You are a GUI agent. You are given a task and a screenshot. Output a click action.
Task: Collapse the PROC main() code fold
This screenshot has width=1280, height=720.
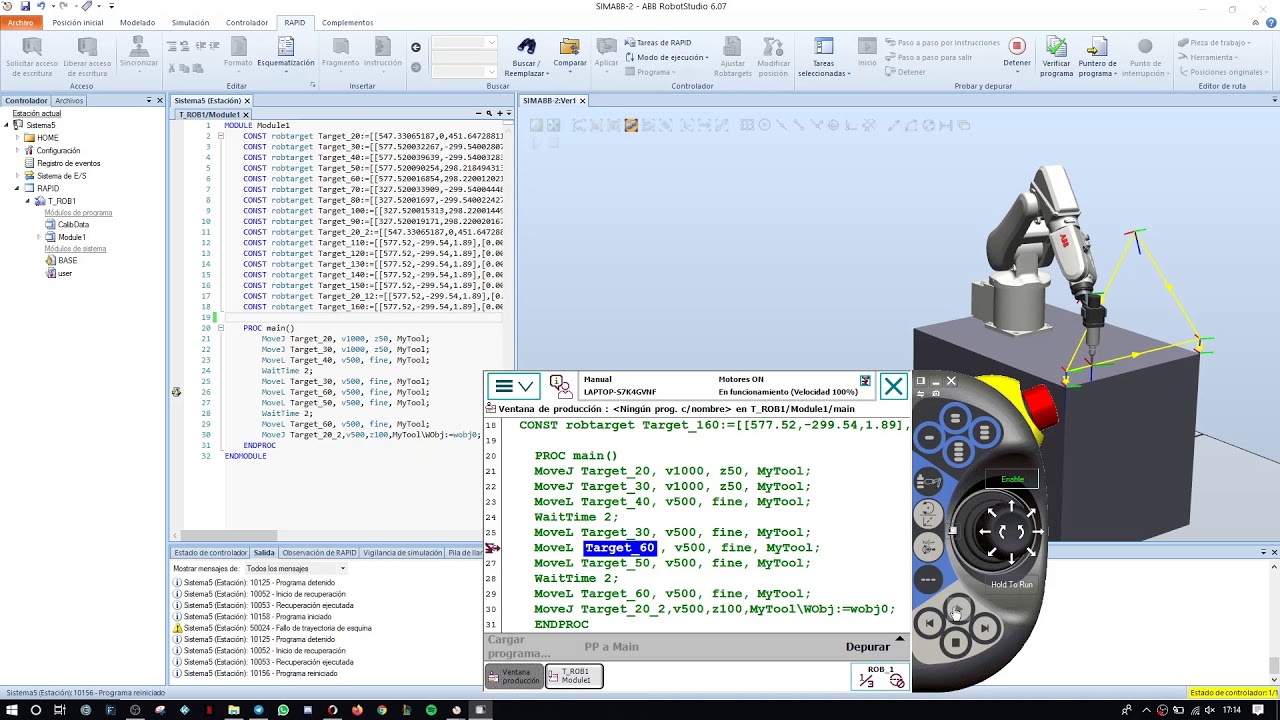tap(220, 328)
